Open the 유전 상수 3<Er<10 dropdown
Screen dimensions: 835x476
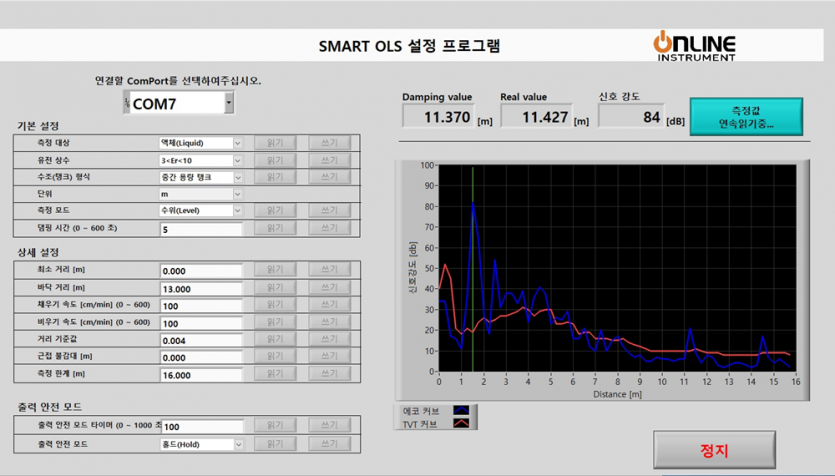[237, 160]
